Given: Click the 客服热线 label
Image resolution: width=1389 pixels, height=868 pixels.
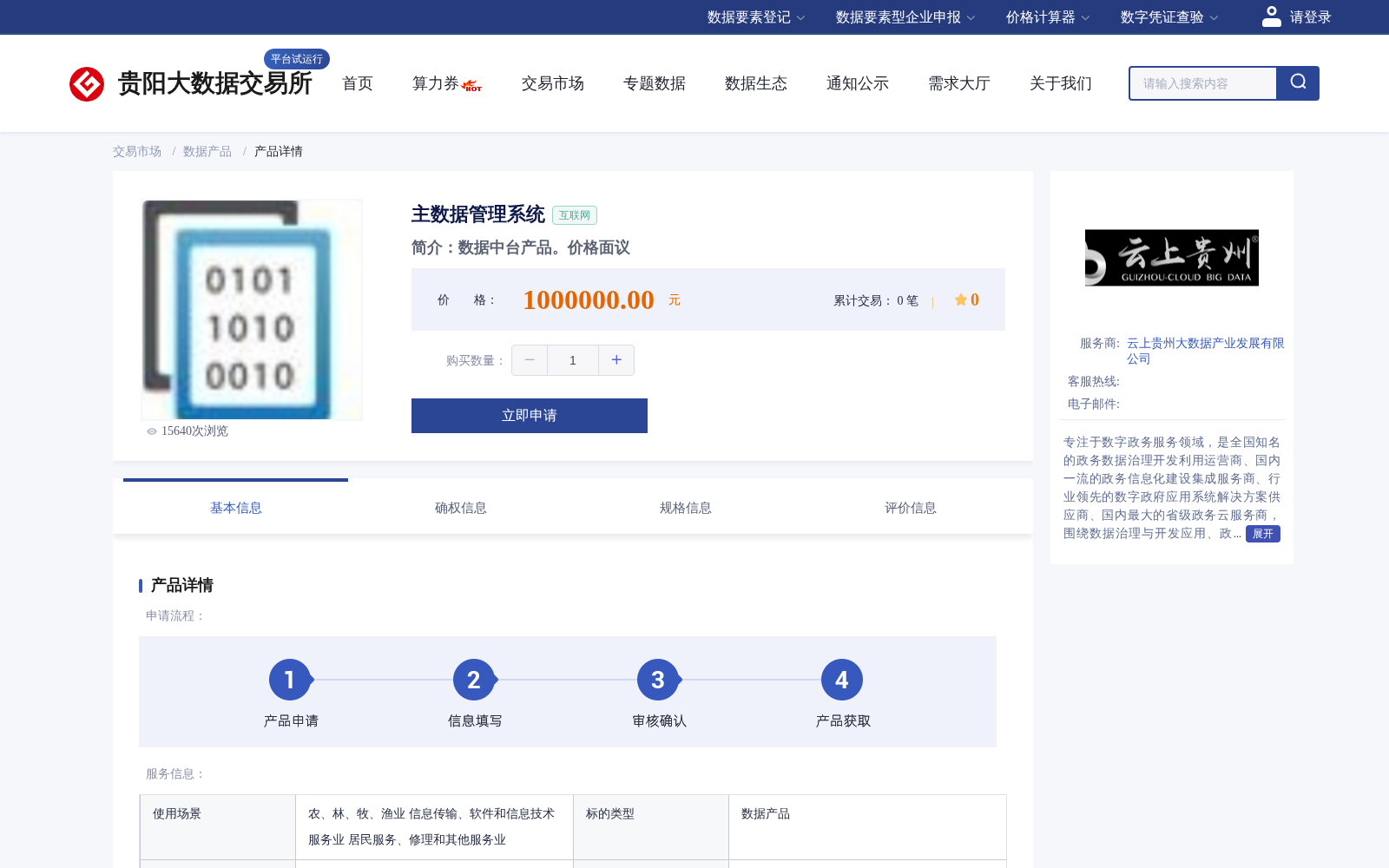Looking at the screenshot, I should pyautogui.click(x=1094, y=381).
